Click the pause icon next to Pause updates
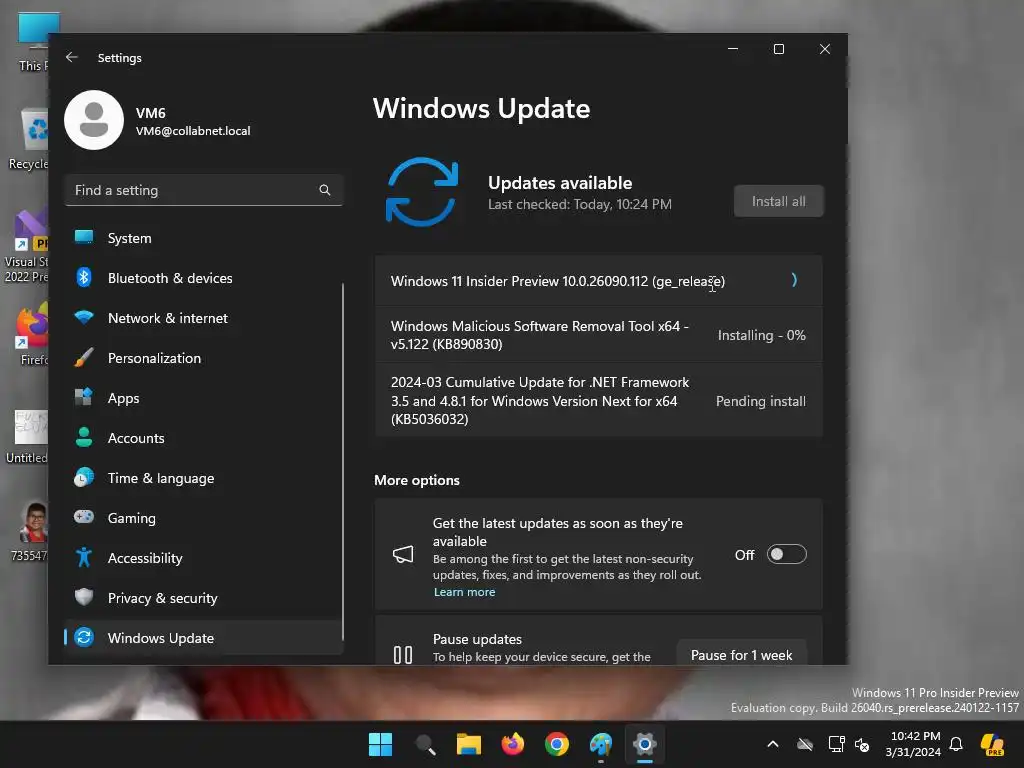Image resolution: width=1024 pixels, height=768 pixels. coord(403,654)
